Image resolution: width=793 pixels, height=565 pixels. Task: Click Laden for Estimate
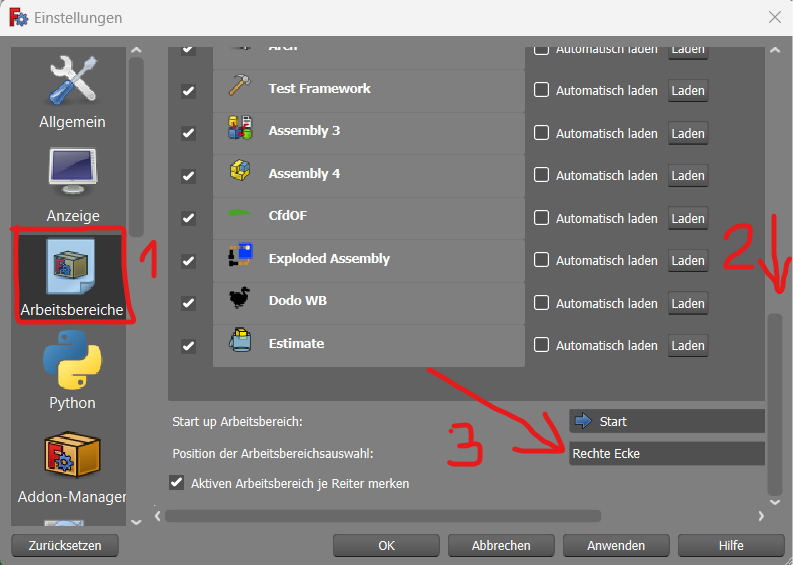688,345
